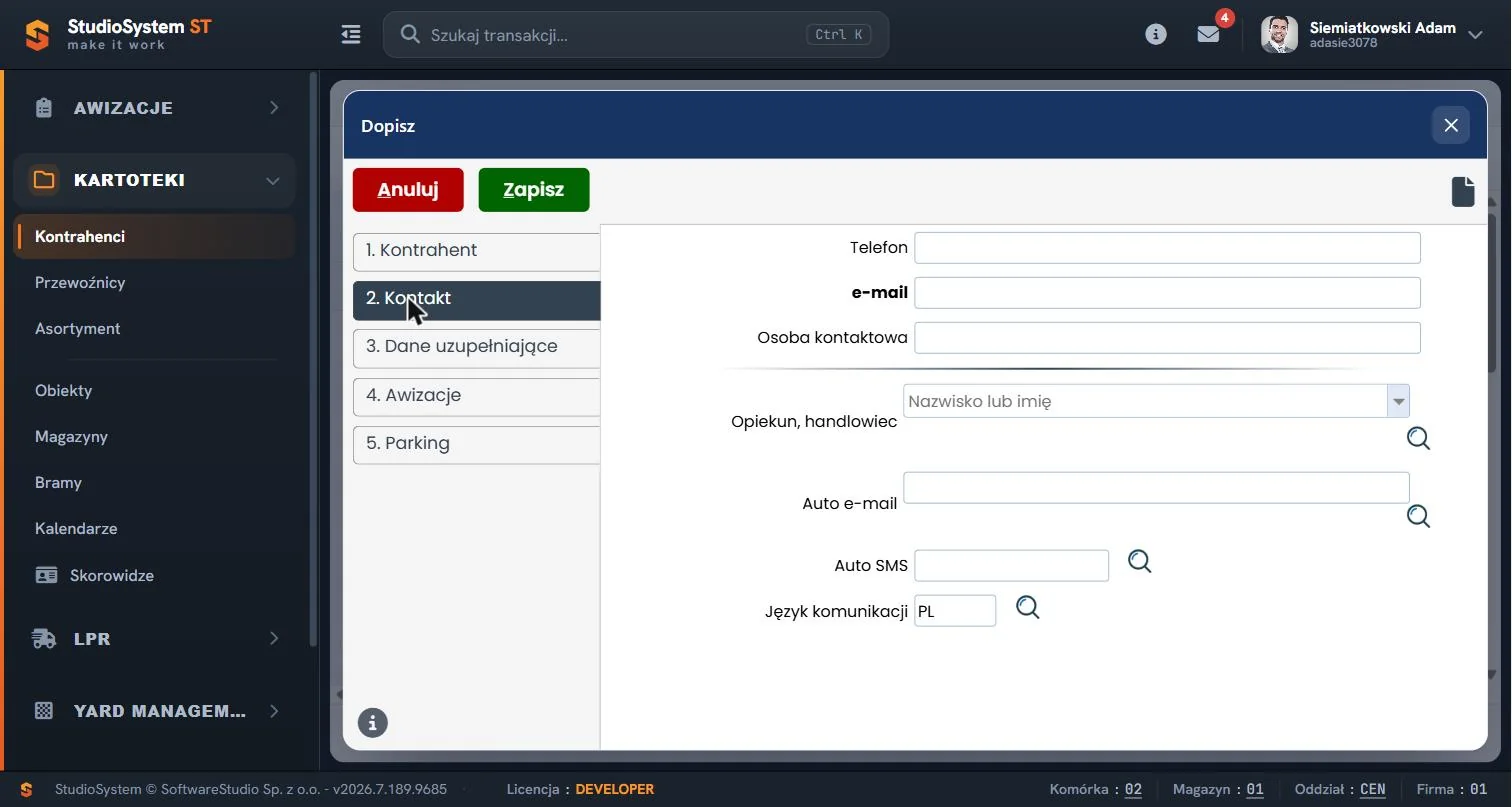Click the Oddział value CEN
Viewport: 1512px width, 807px height.
pyautogui.click(x=1373, y=790)
